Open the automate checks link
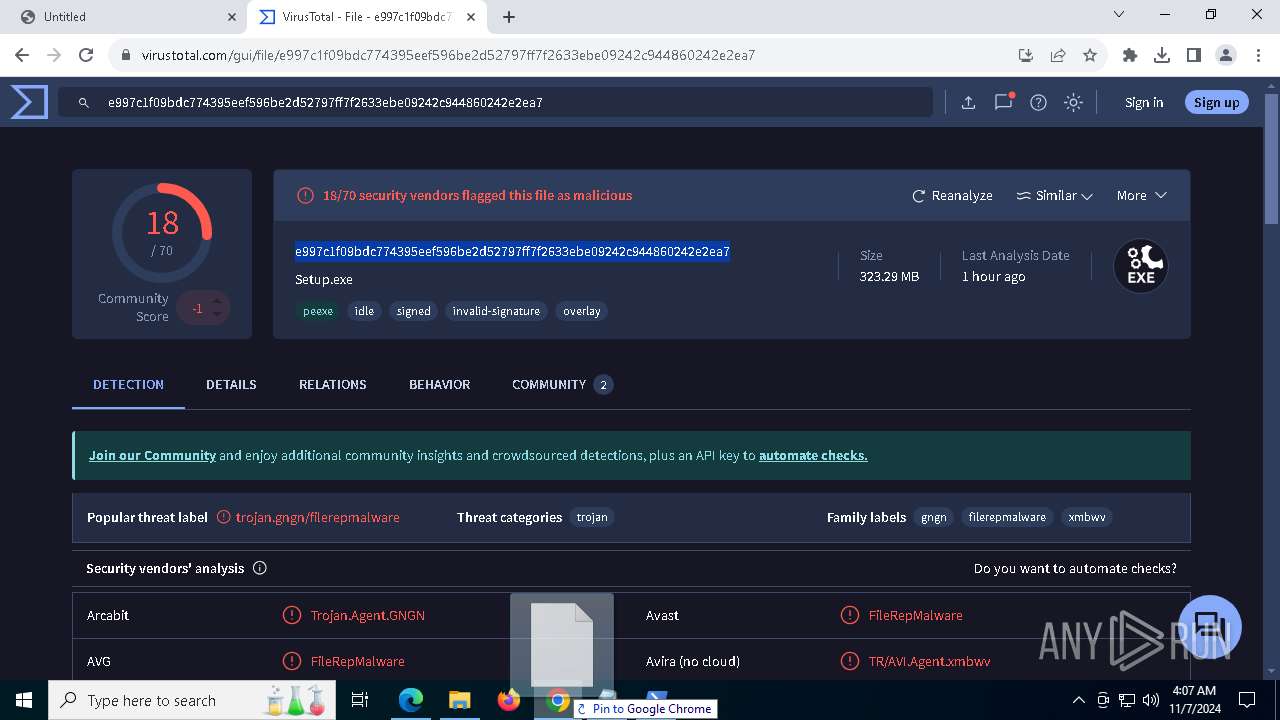The height and width of the screenshot is (720, 1280). click(813, 455)
